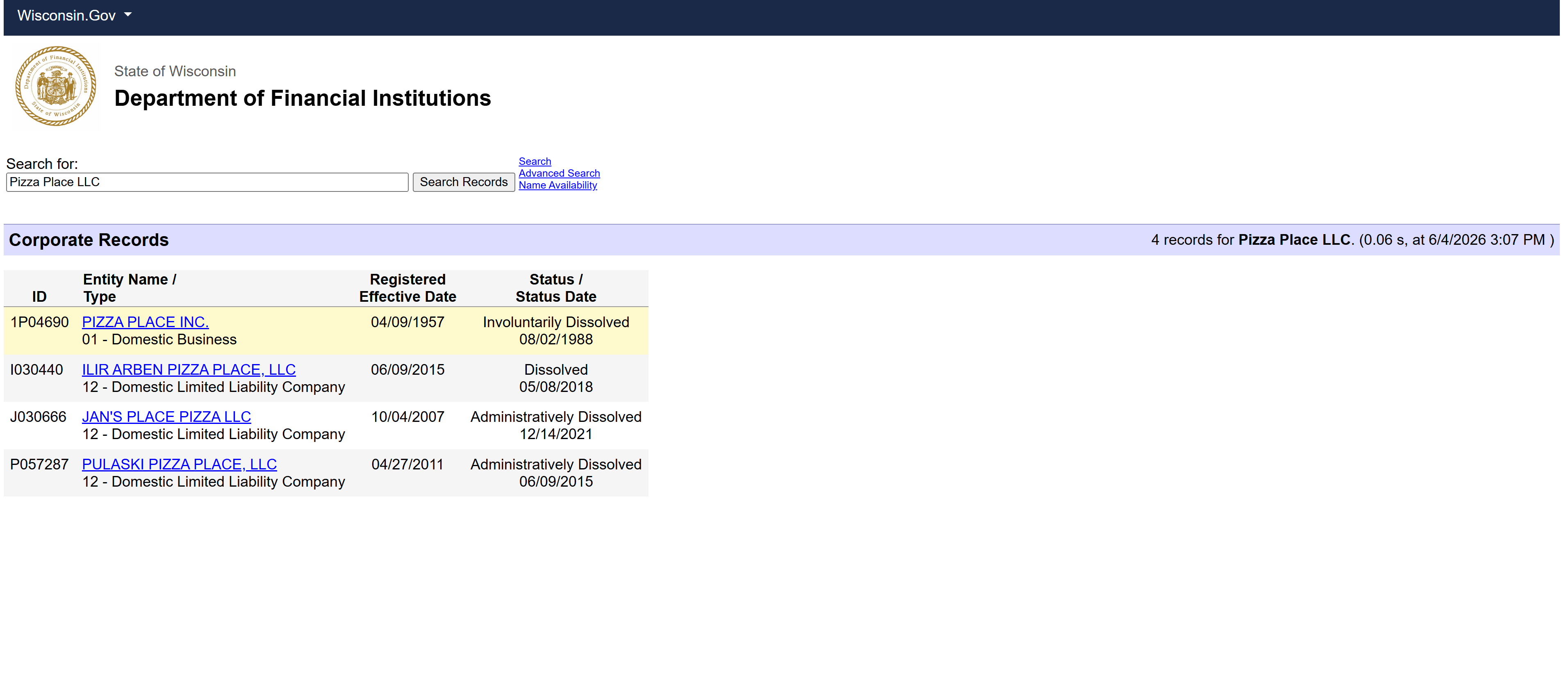Viewport: 1568px width, 674px height.
Task: Click the Status / Status Date column header
Action: [x=556, y=288]
